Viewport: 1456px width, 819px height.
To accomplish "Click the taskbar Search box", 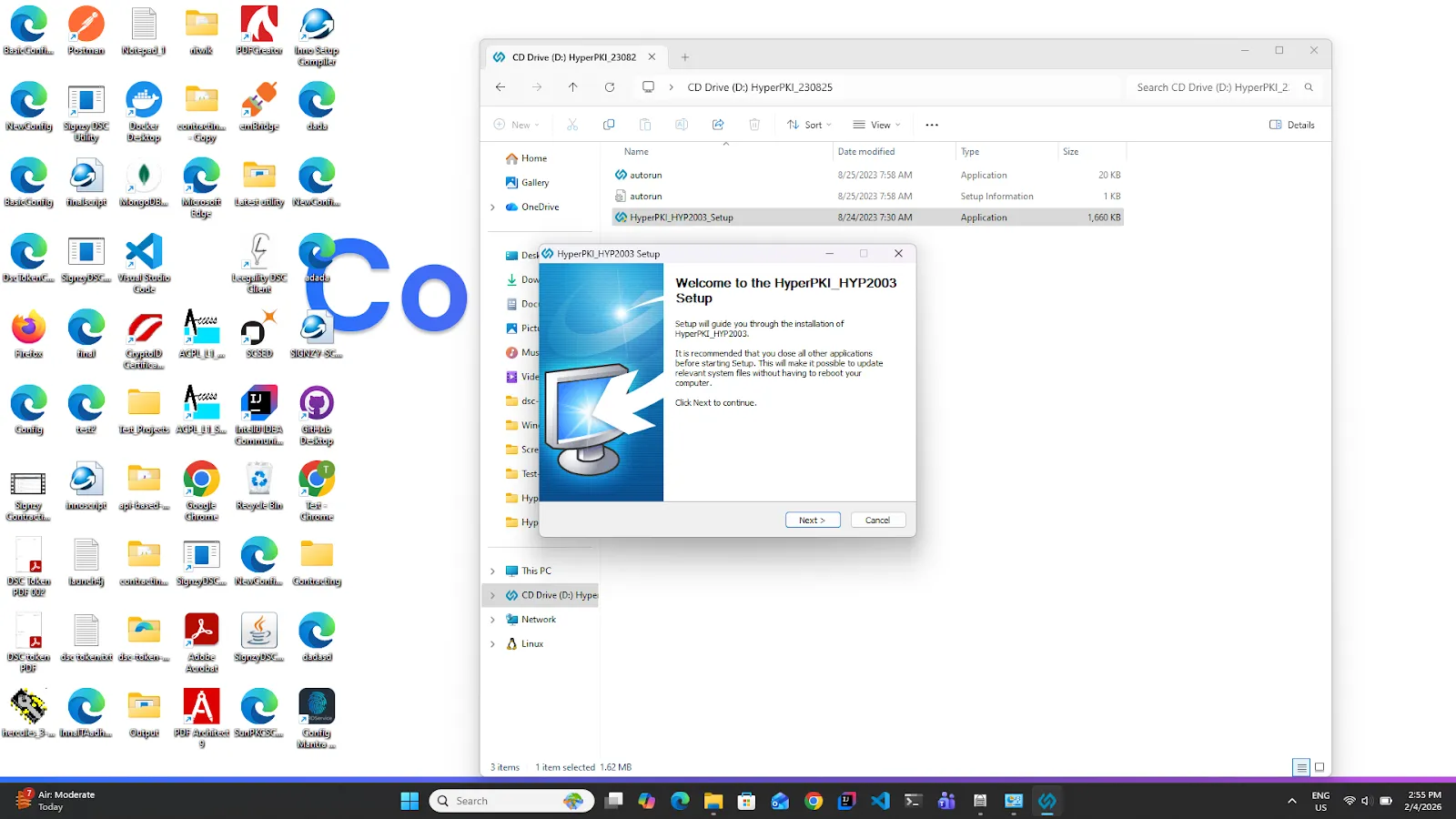I will (x=511, y=801).
